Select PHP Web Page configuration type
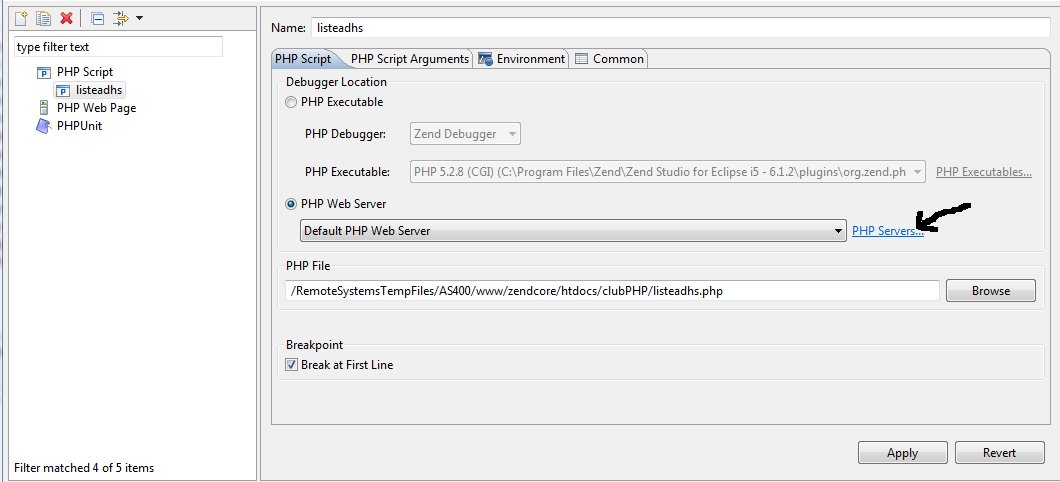This screenshot has height=482, width=1060. point(96,107)
